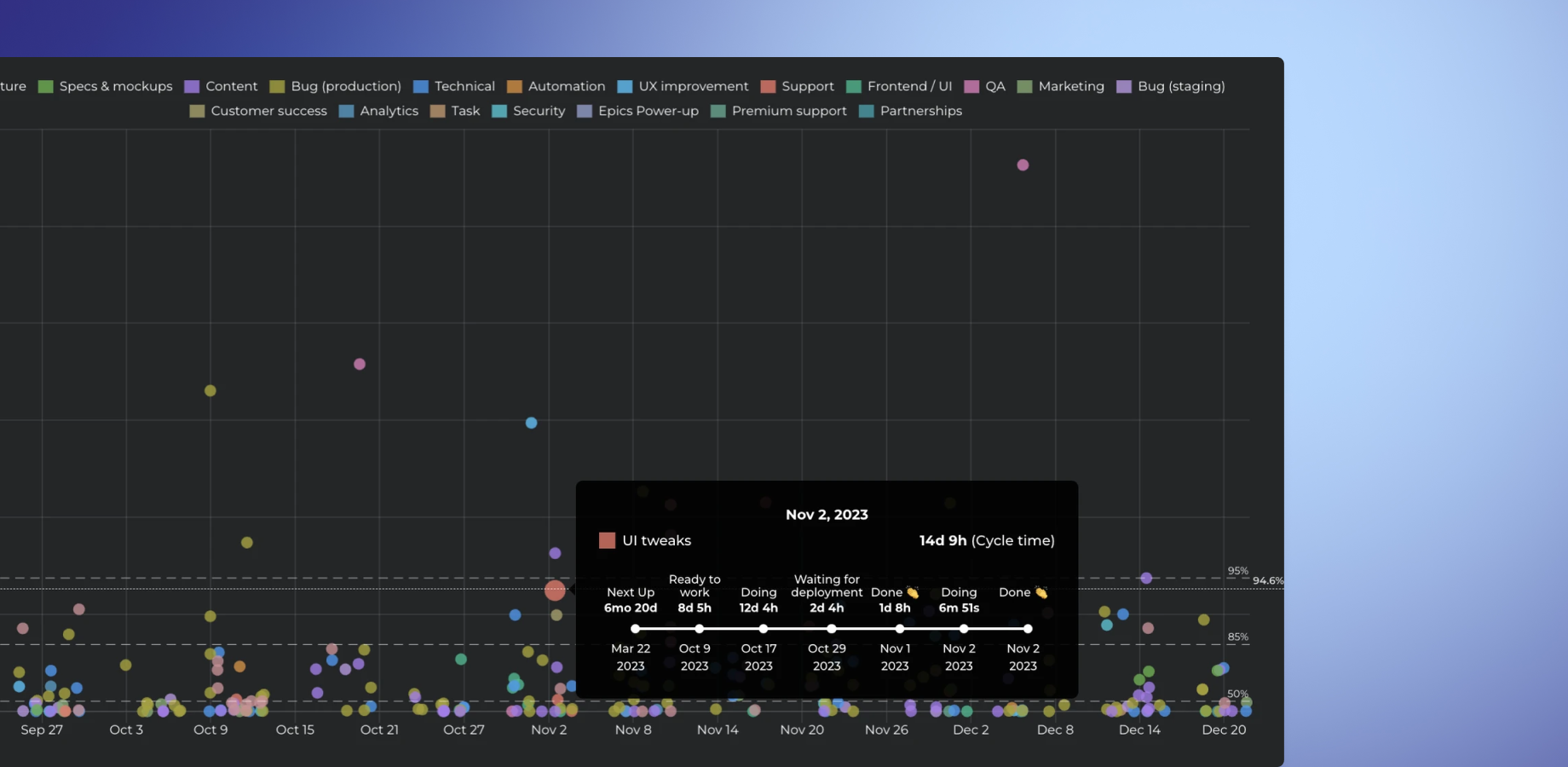Toggle UX improvement legend label
This screenshot has height=767, width=1568.
click(683, 86)
